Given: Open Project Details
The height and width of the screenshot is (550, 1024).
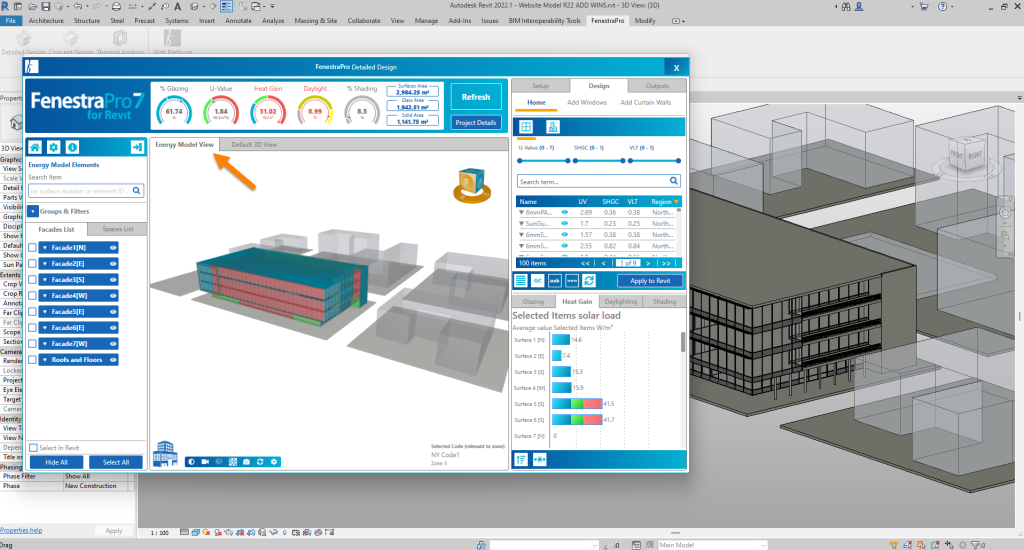Looking at the screenshot, I should [x=475, y=123].
